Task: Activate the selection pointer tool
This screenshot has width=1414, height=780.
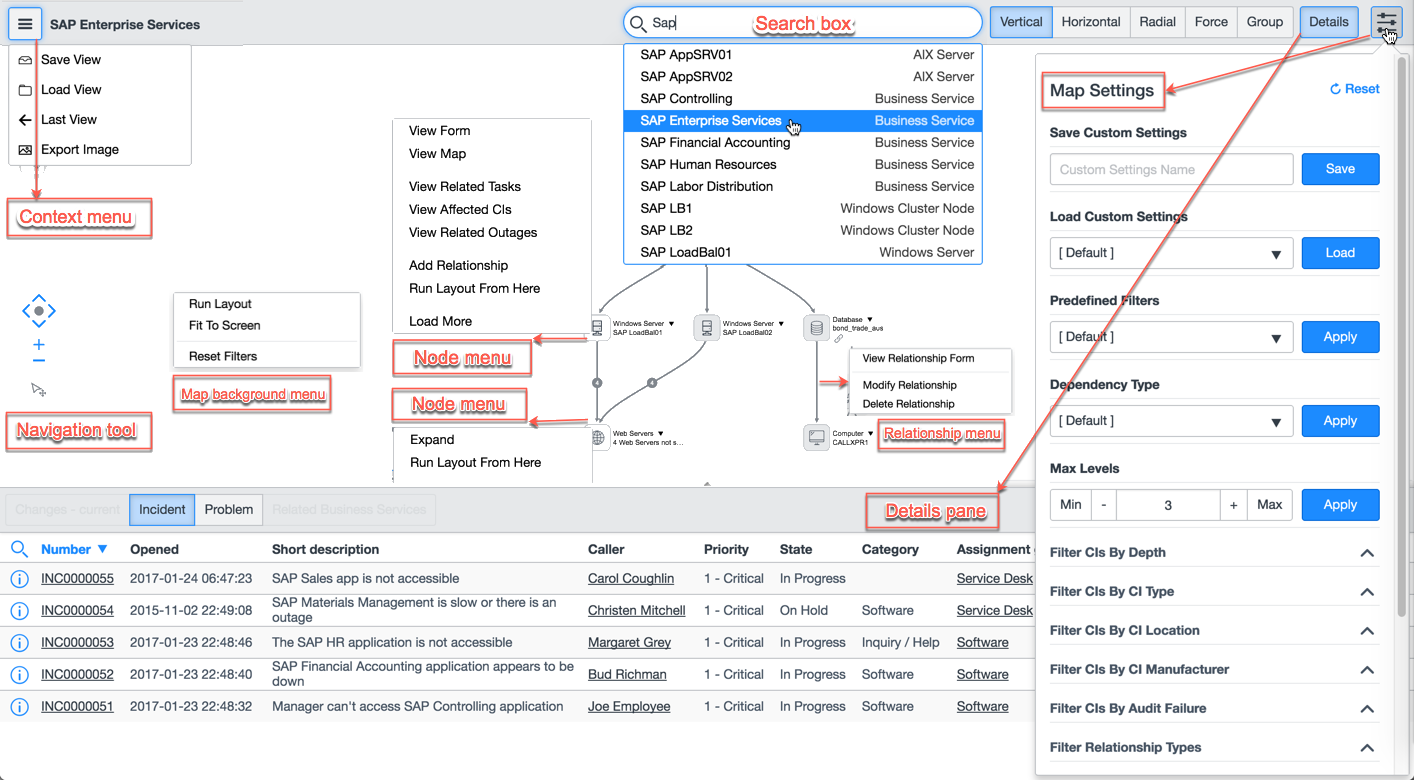Action: [x=39, y=389]
